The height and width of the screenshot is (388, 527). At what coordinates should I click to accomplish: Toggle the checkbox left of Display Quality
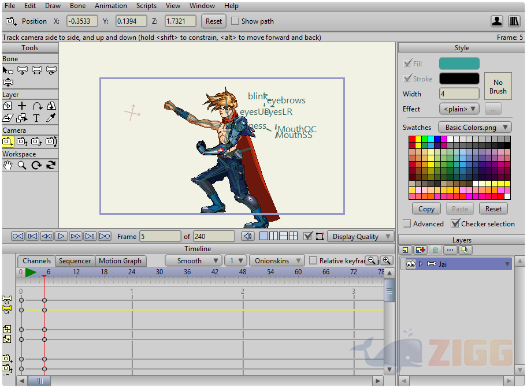(308, 236)
